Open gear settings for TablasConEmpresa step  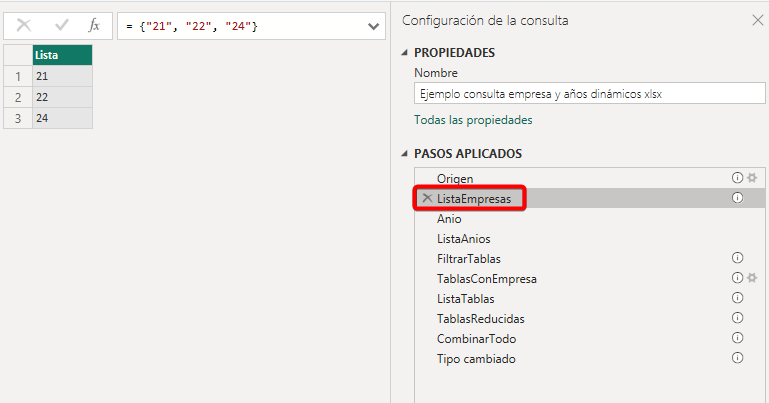[x=751, y=278]
